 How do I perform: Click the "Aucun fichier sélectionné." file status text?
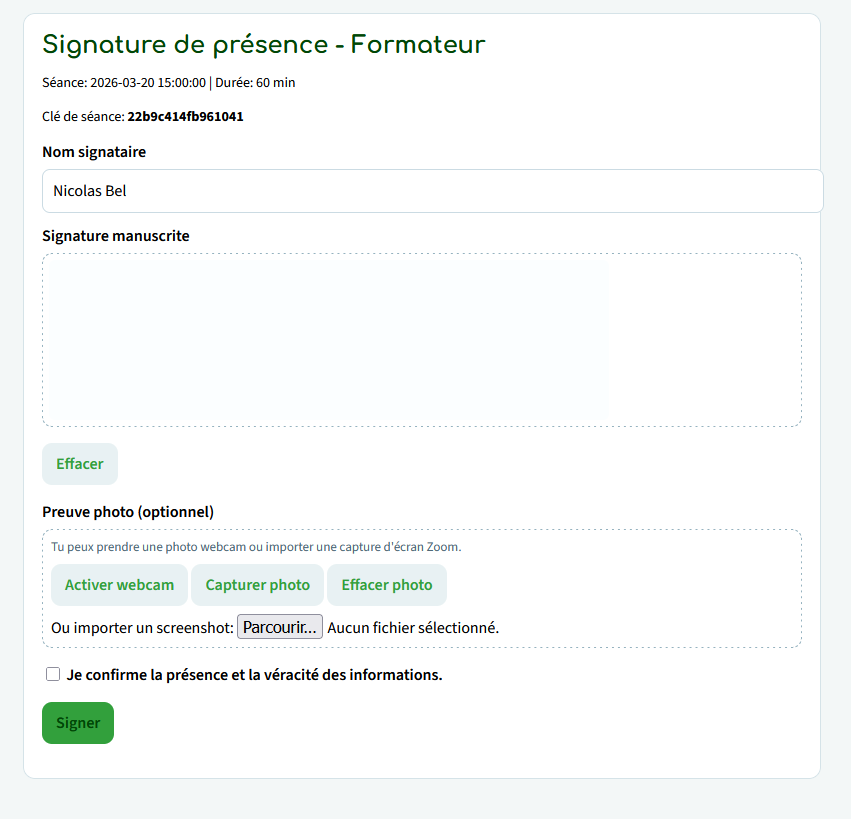click(x=413, y=628)
